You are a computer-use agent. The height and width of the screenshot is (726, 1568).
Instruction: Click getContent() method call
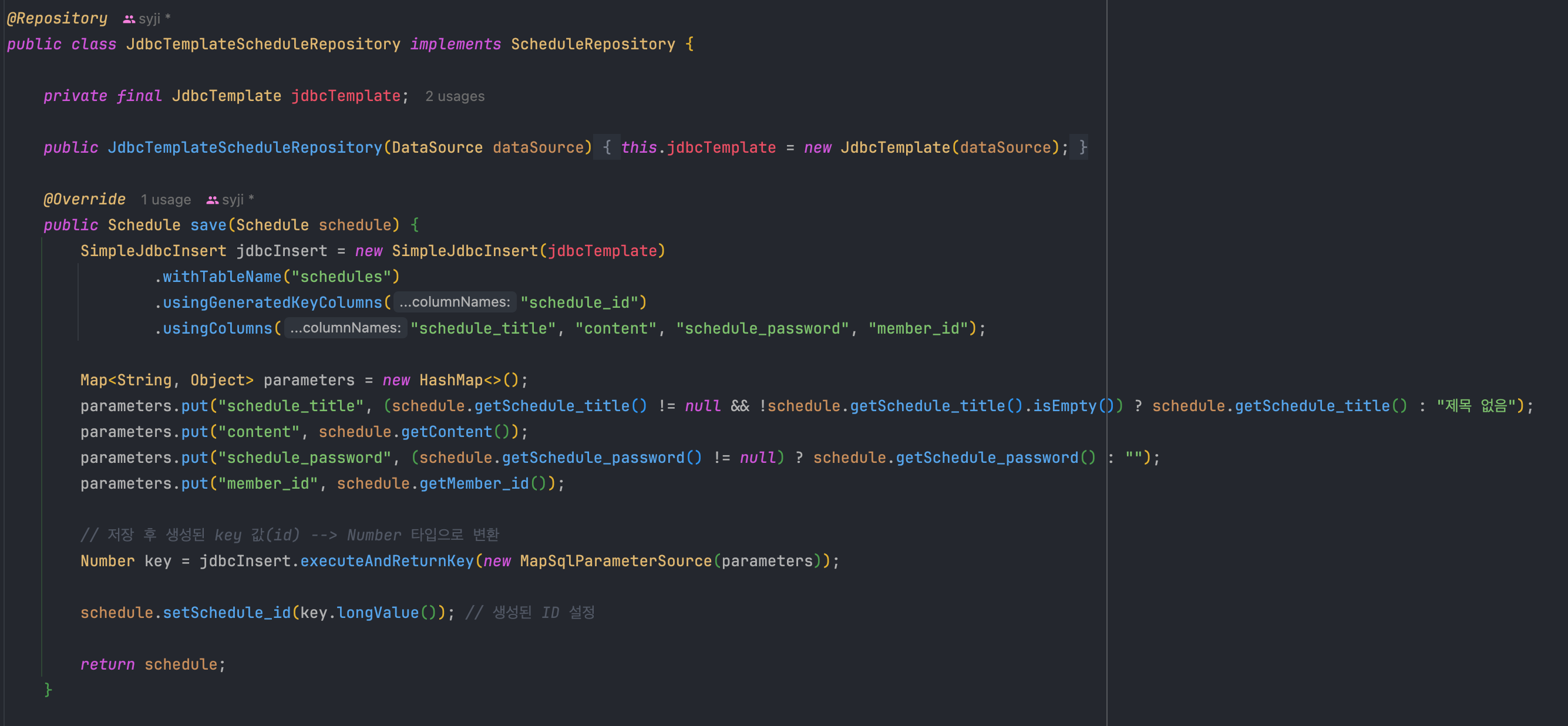coord(455,432)
